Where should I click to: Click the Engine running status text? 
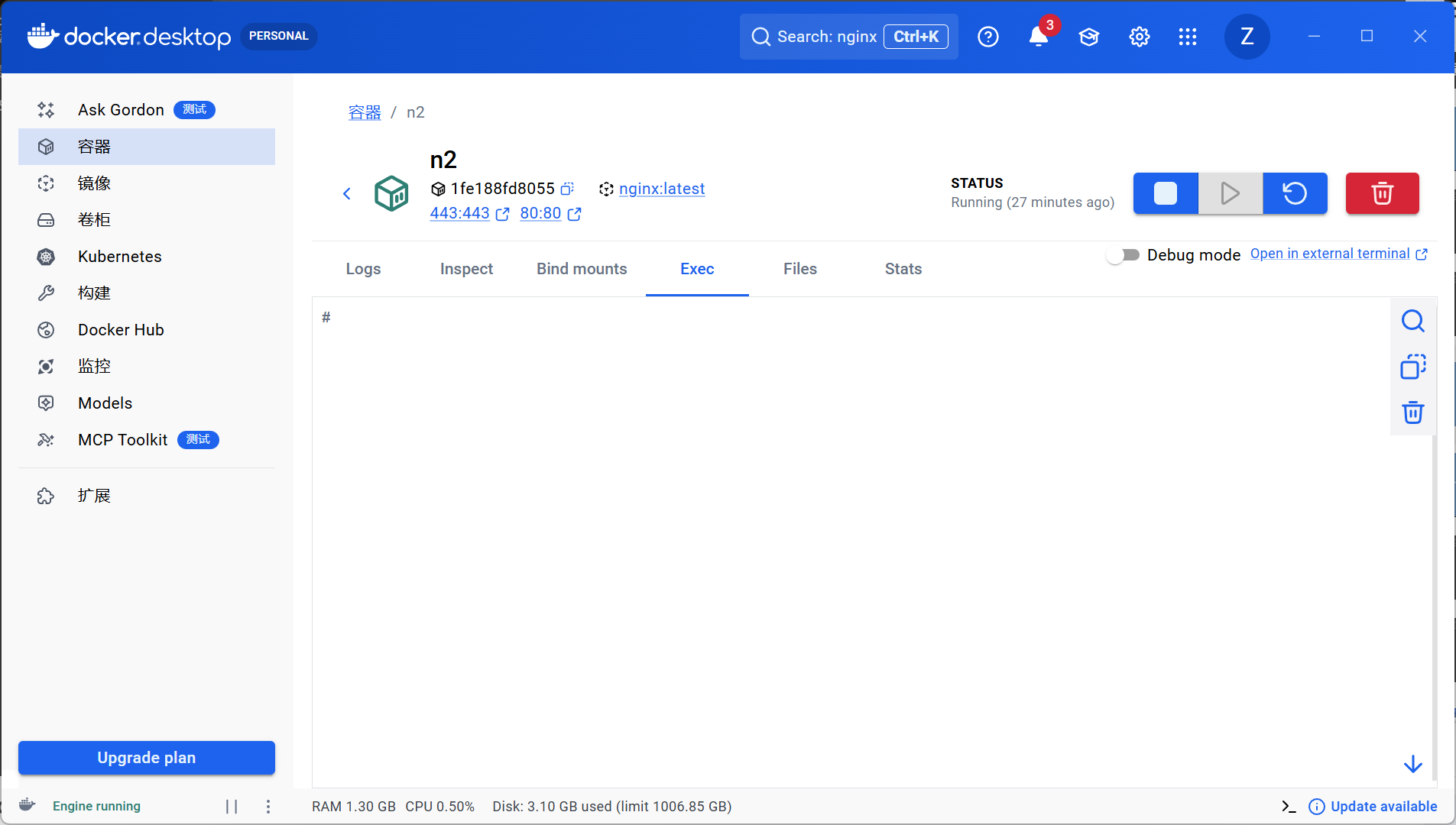click(96, 806)
